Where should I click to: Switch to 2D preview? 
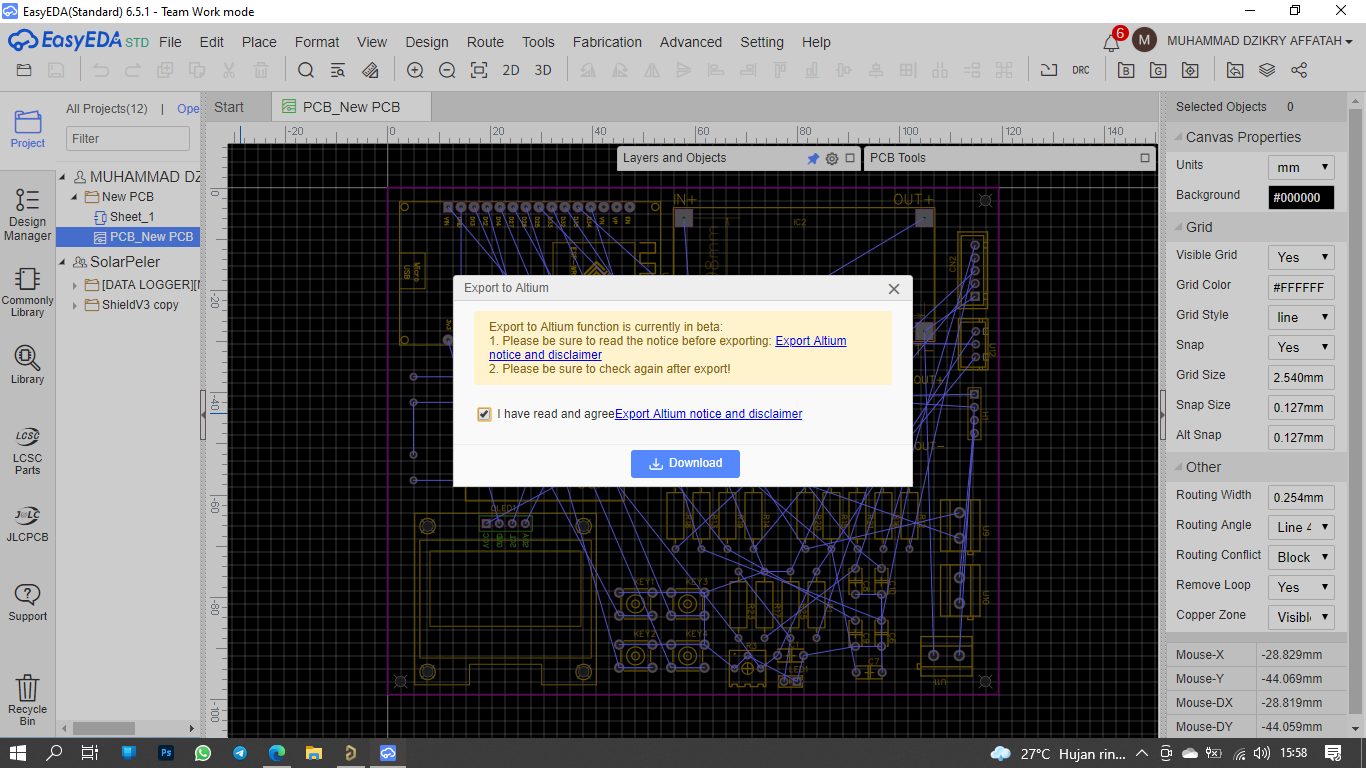pyautogui.click(x=511, y=70)
